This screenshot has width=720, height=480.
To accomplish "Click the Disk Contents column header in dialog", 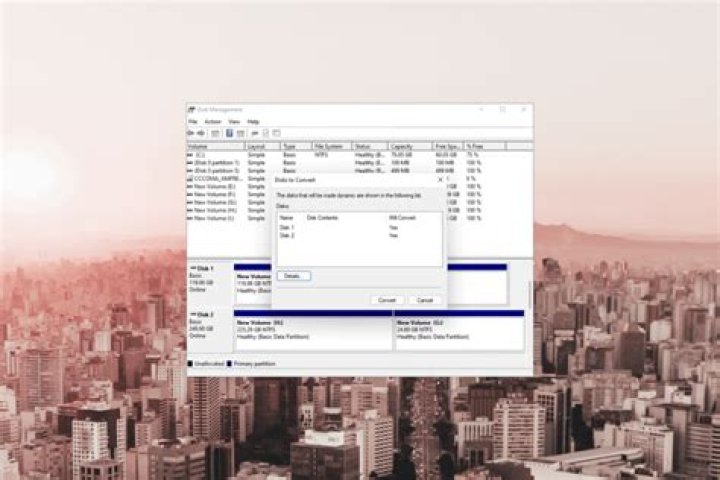I will [322, 218].
